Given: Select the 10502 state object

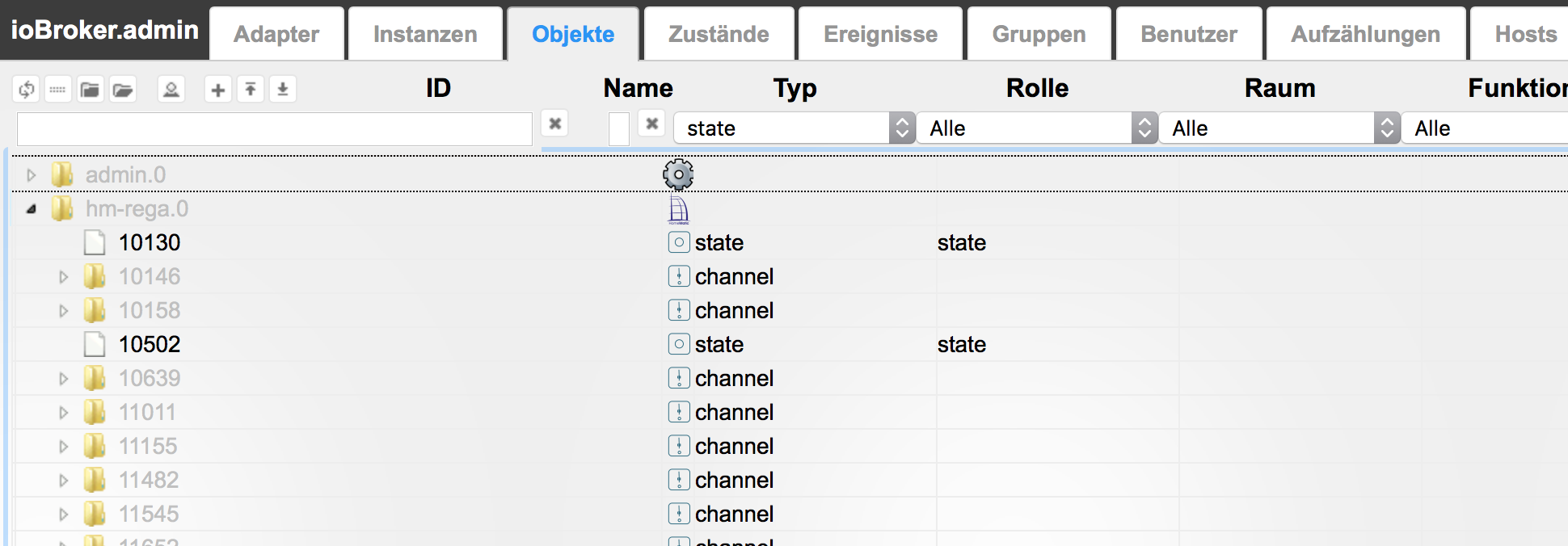Looking at the screenshot, I should click(x=150, y=344).
